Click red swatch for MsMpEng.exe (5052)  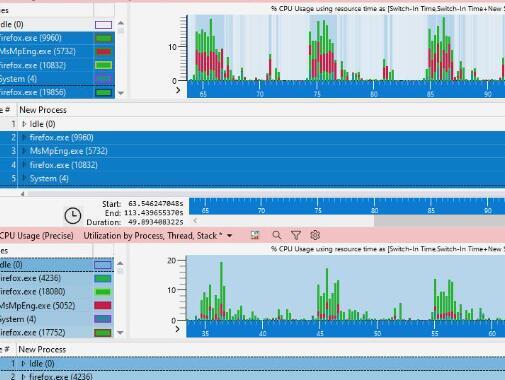[x=103, y=305]
